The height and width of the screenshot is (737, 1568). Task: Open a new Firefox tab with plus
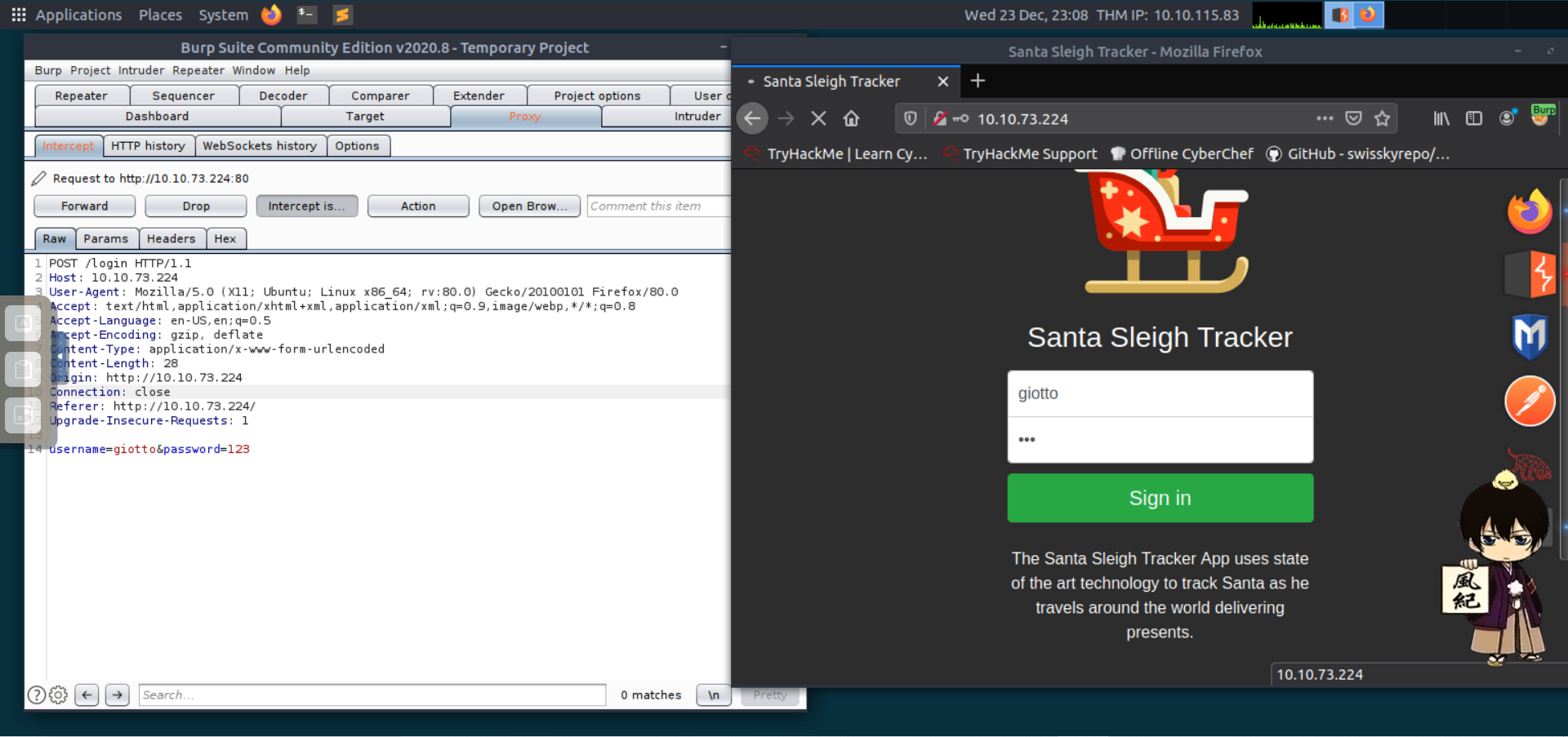point(978,81)
